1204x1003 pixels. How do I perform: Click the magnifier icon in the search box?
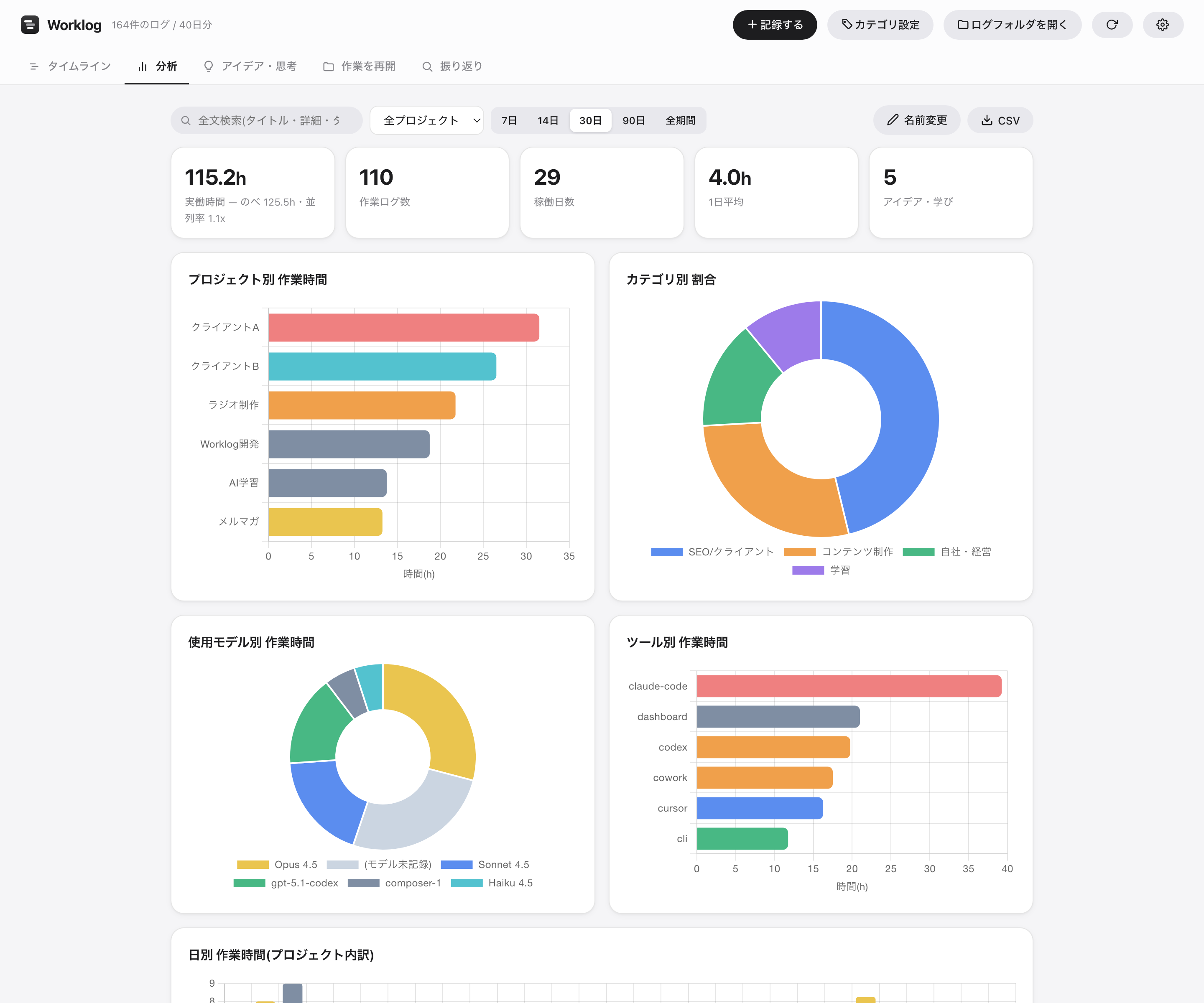pos(186,120)
